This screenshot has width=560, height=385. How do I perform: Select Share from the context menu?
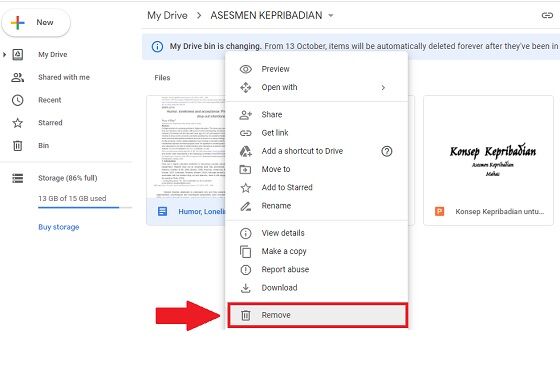point(316,115)
